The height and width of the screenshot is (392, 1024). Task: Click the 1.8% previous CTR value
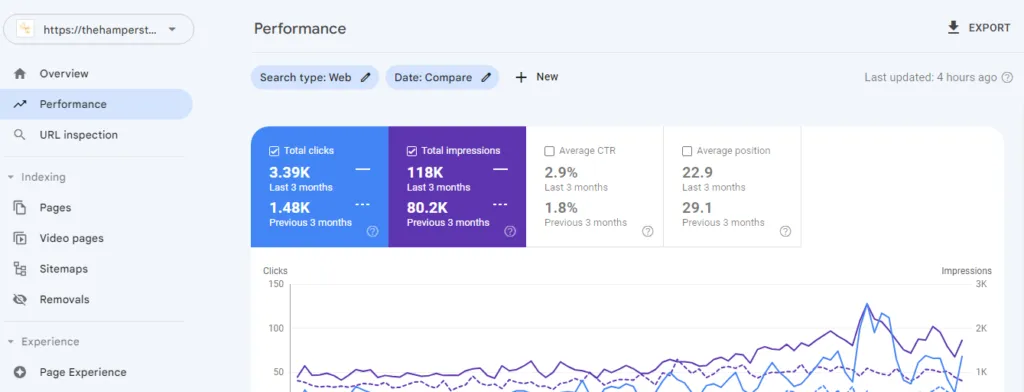tap(561, 208)
